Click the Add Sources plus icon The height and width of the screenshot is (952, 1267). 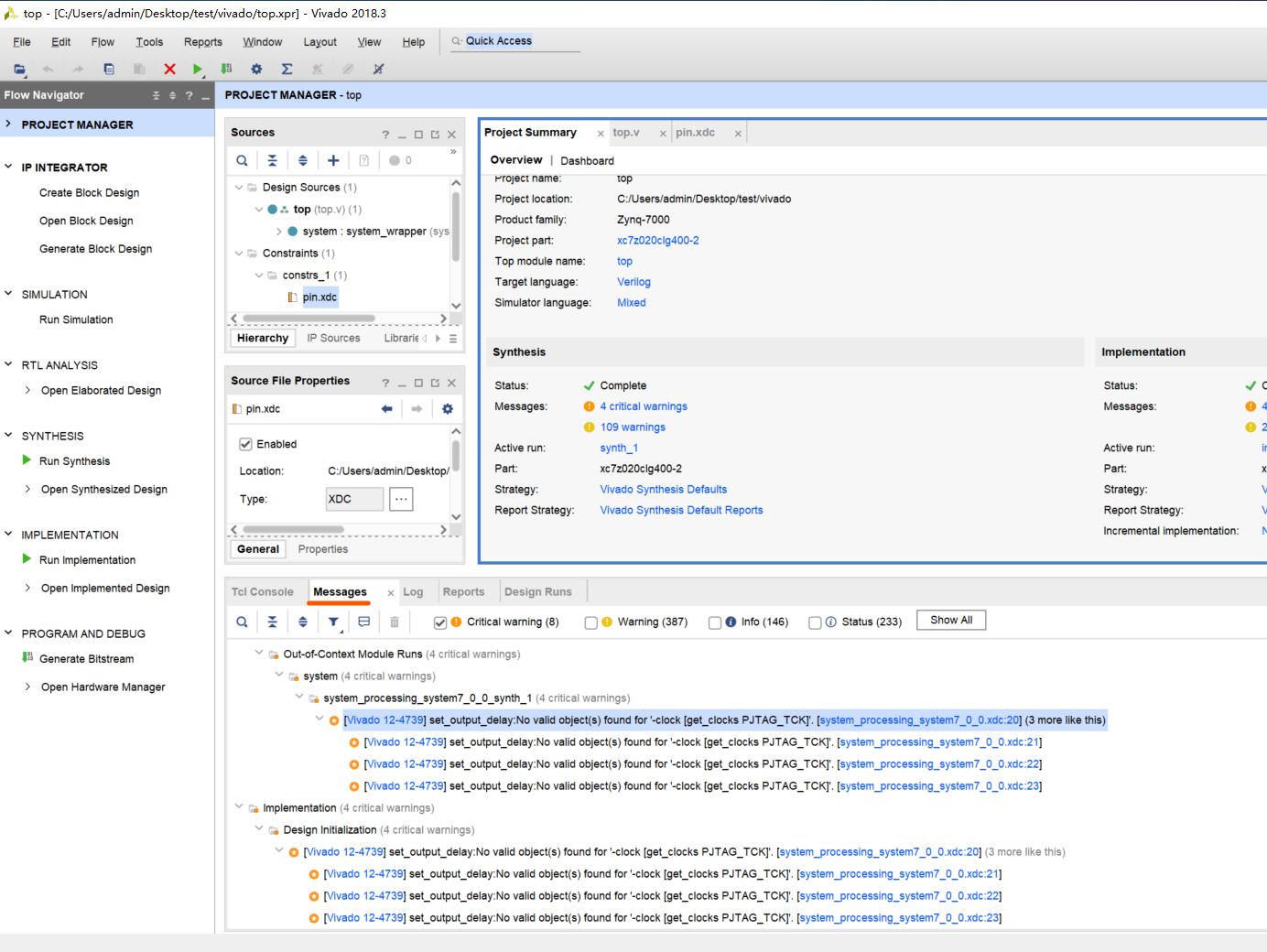coord(333,160)
